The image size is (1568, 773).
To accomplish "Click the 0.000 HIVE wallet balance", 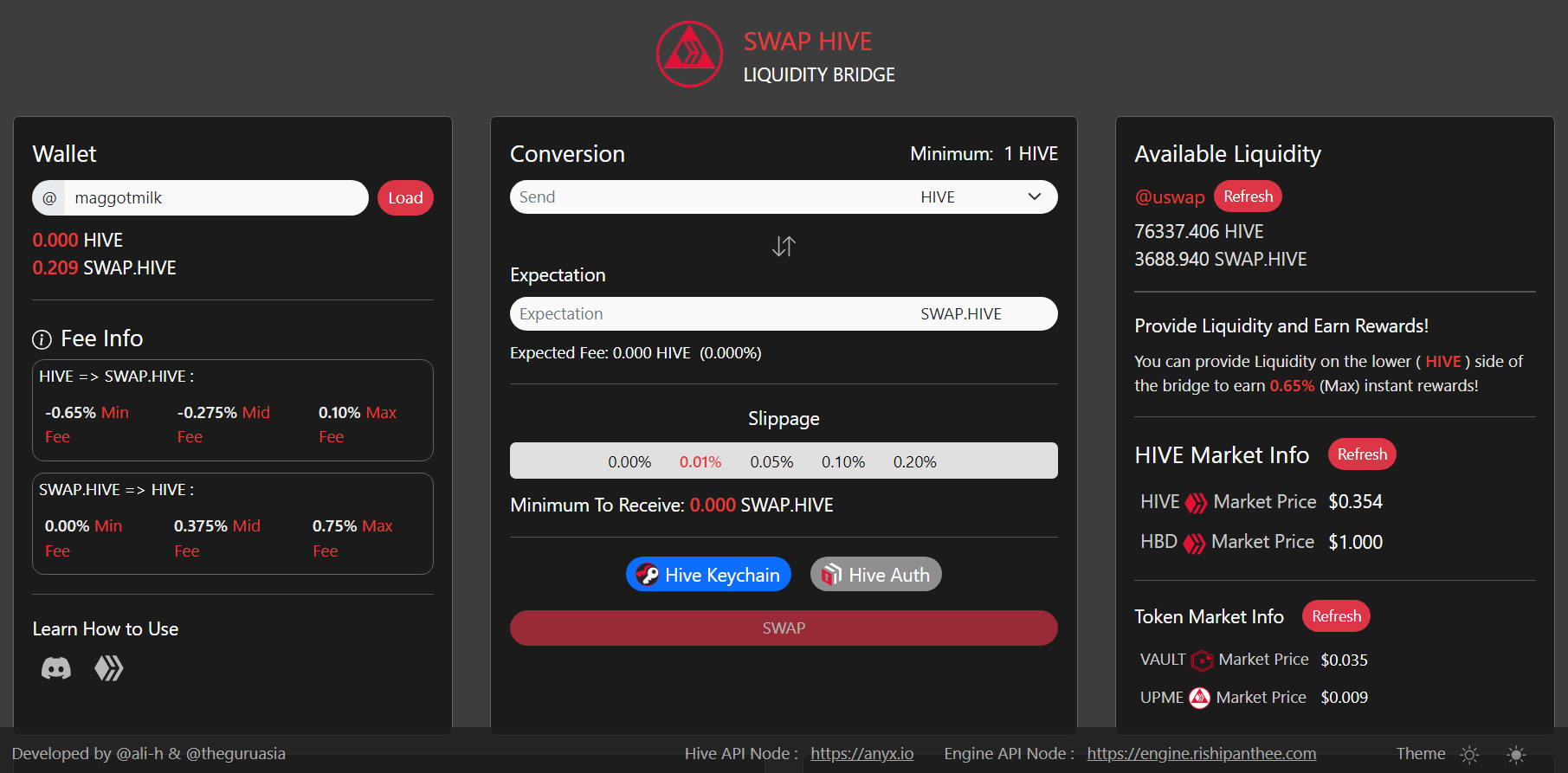I will click(x=78, y=241).
